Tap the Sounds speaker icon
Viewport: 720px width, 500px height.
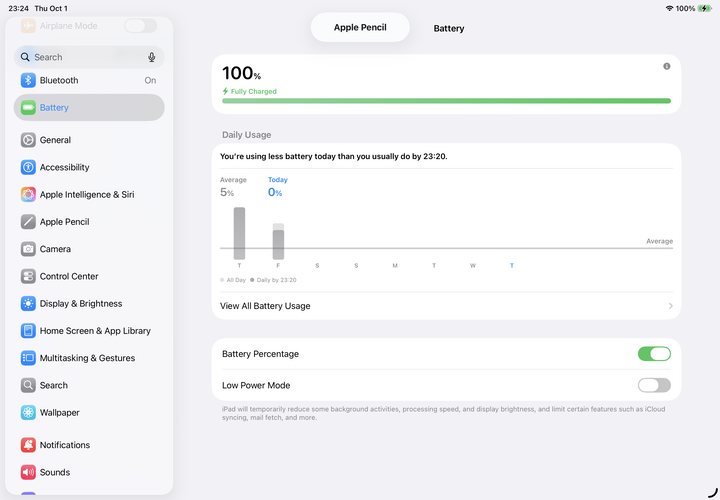[x=28, y=472]
